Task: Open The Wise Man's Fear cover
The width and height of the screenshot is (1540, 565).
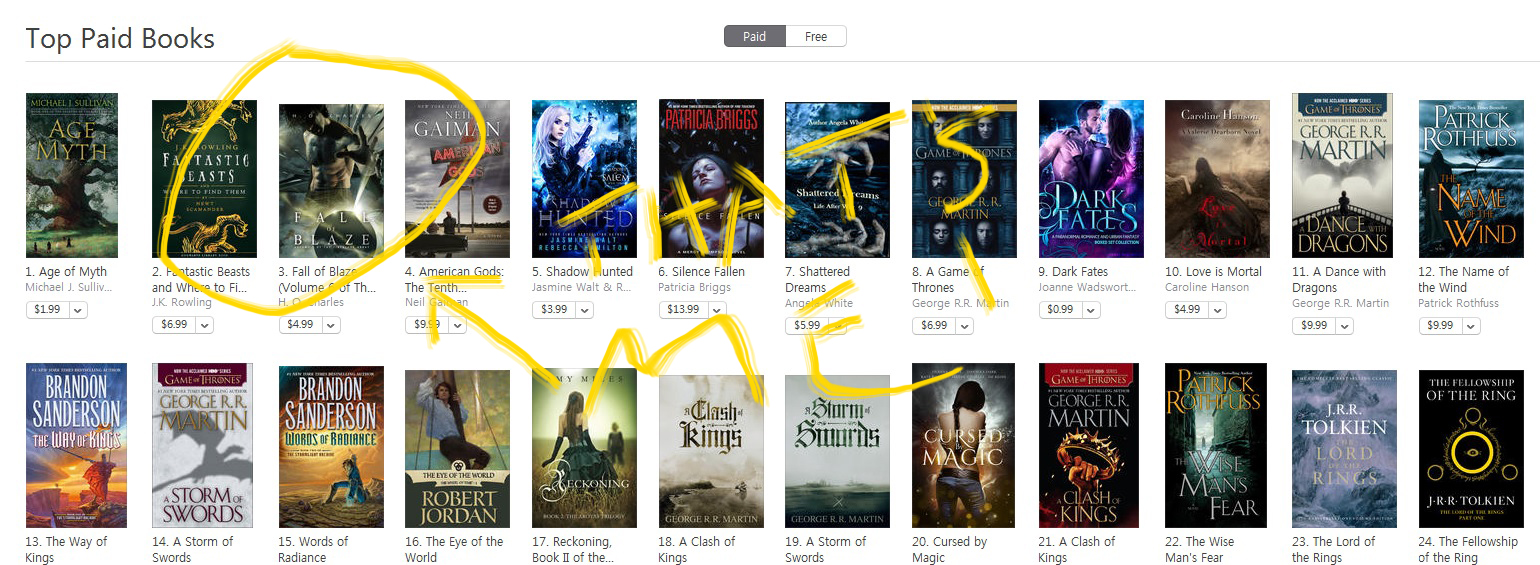Action: click(1216, 446)
